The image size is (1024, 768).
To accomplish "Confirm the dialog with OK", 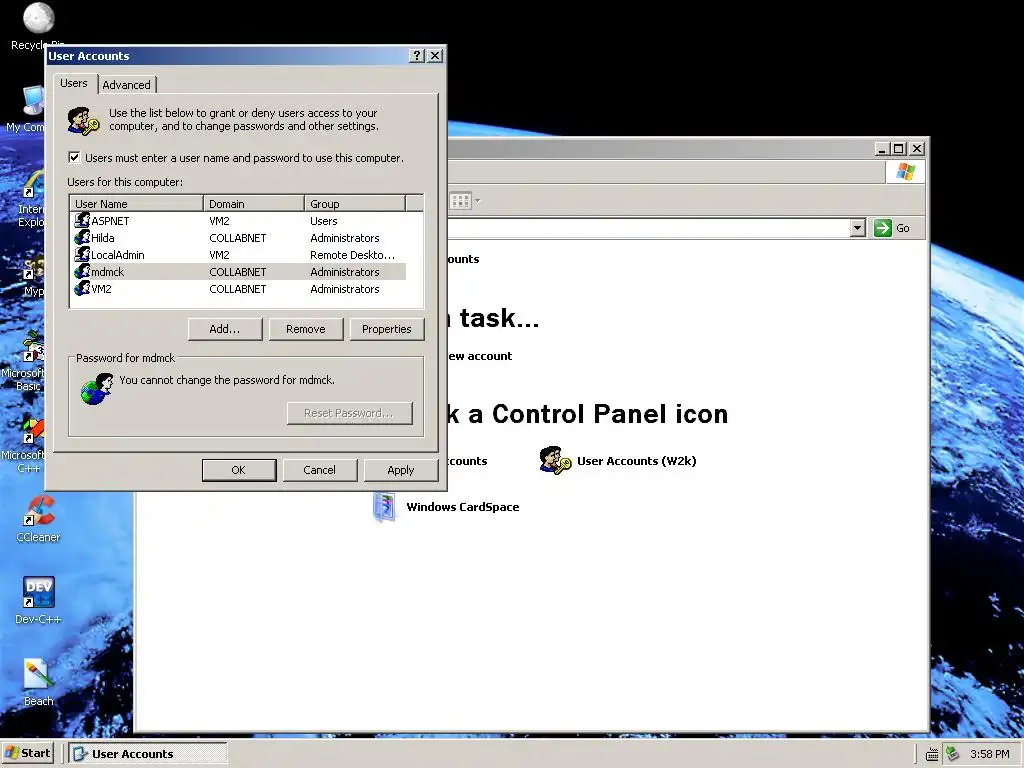I will 238,470.
